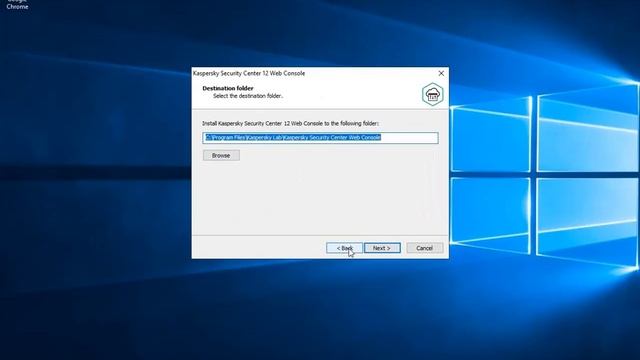This screenshot has height=360, width=640.
Task: Click the Kaspersky Web Console header icon
Action: 433,94
